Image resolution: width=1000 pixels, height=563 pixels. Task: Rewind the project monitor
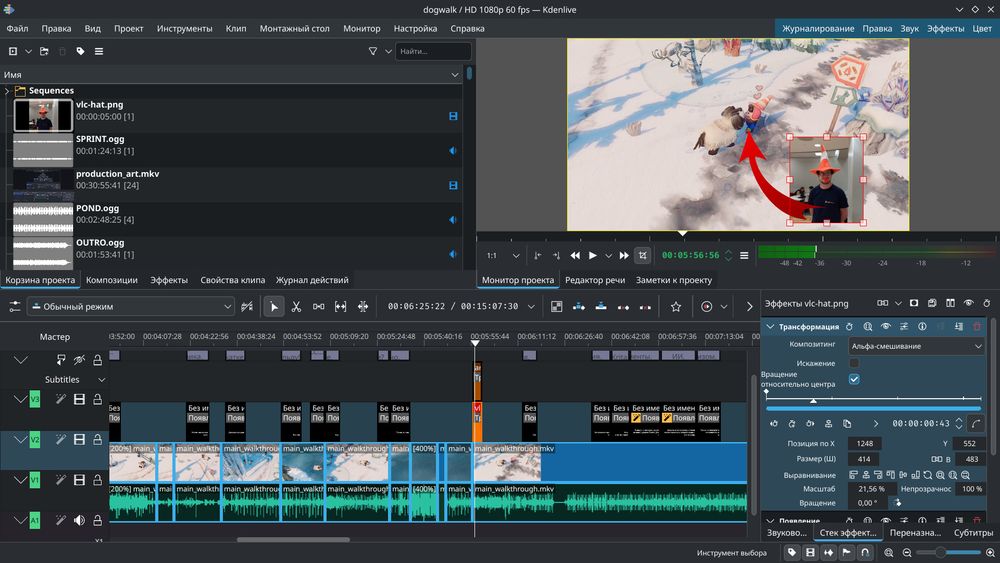pyautogui.click(x=575, y=255)
